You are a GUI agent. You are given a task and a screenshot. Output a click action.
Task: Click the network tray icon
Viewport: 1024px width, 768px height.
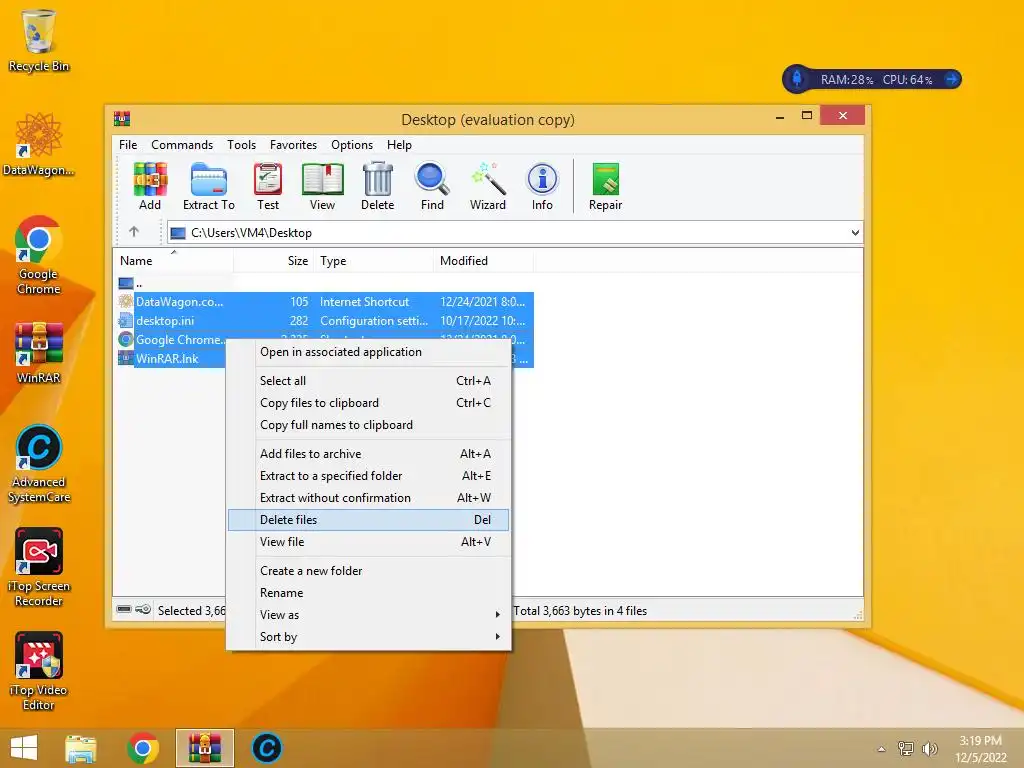(906, 749)
